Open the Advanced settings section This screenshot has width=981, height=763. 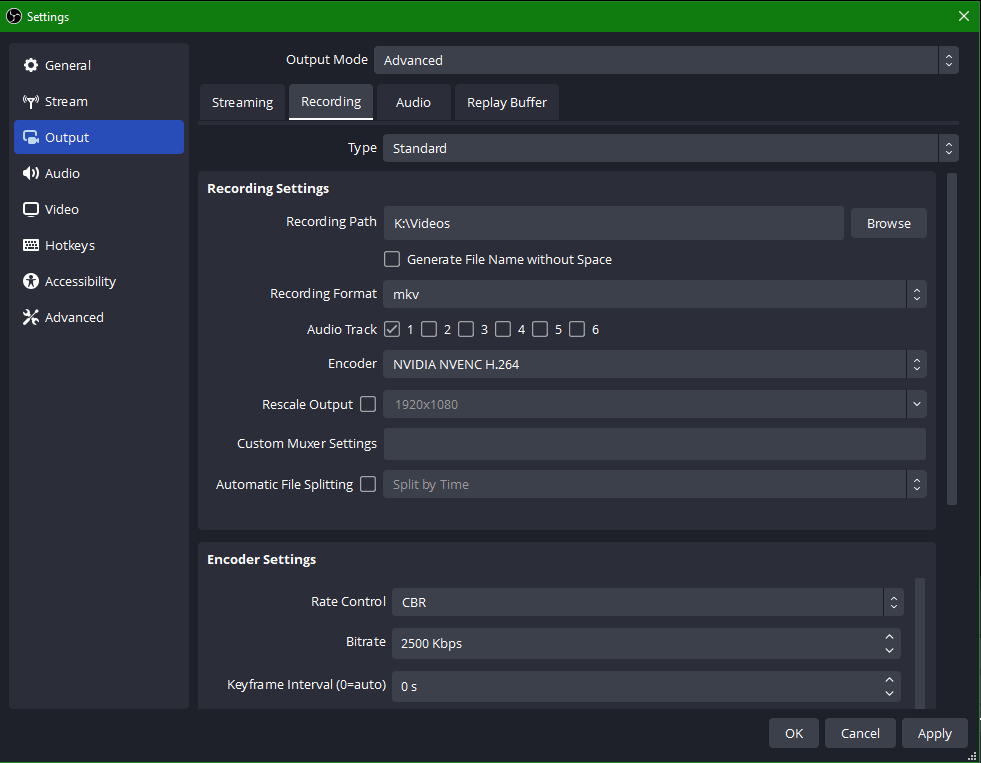pos(71,317)
